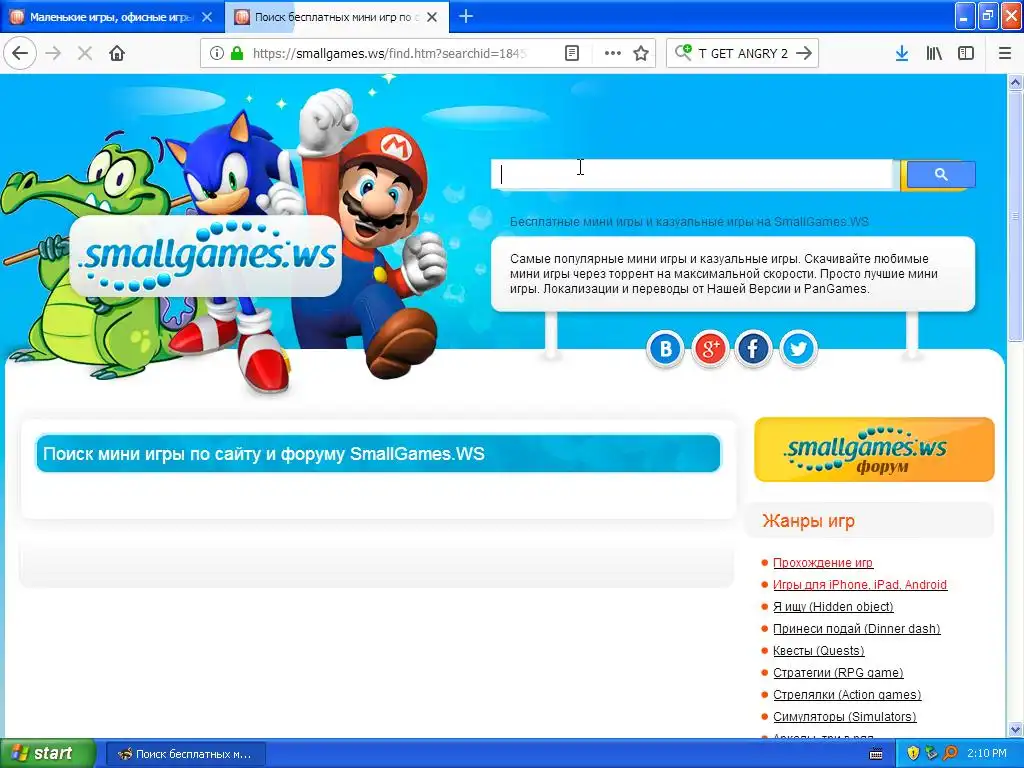1024x768 pixels.
Task: Show the sidebar panel
Action: coord(966,53)
